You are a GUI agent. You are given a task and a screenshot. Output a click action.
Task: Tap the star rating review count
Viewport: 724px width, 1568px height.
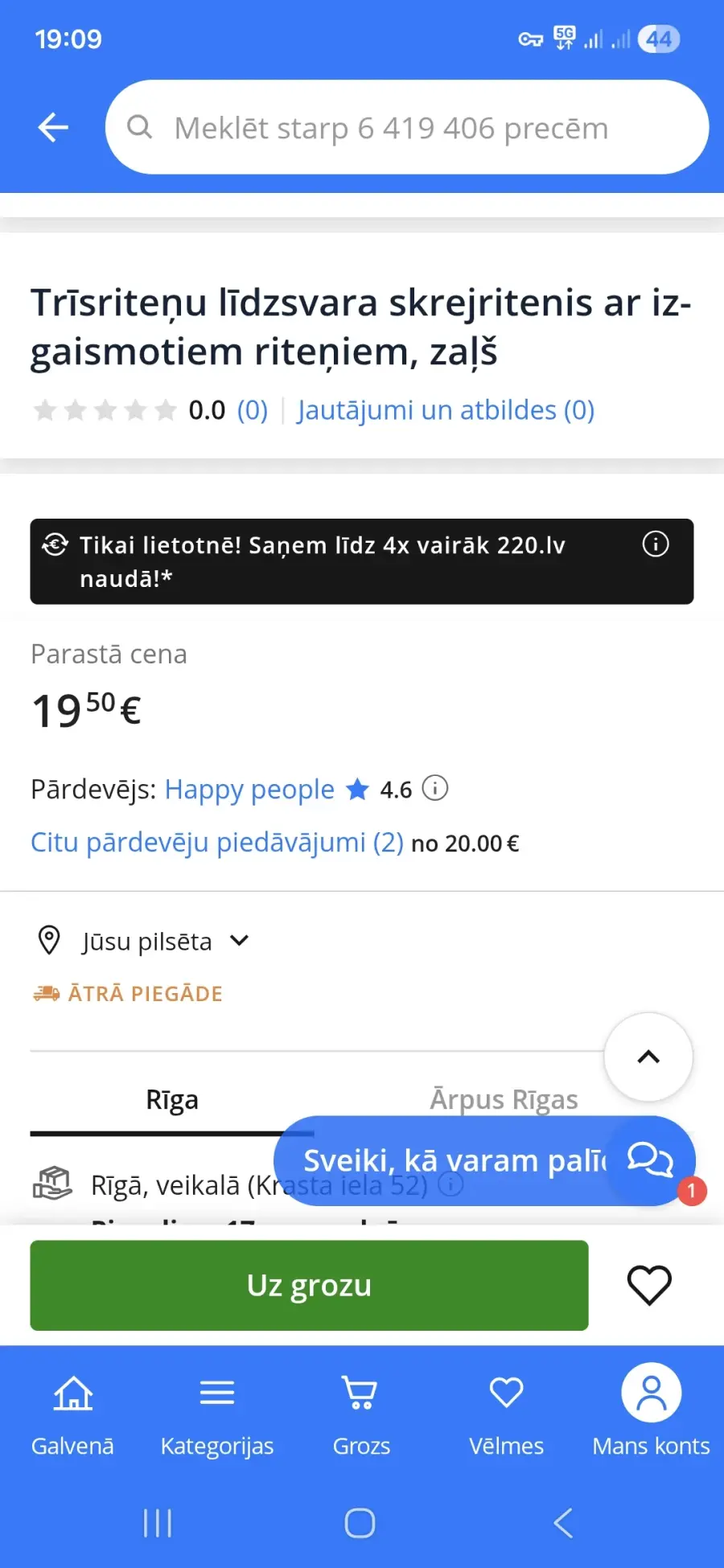tap(252, 410)
